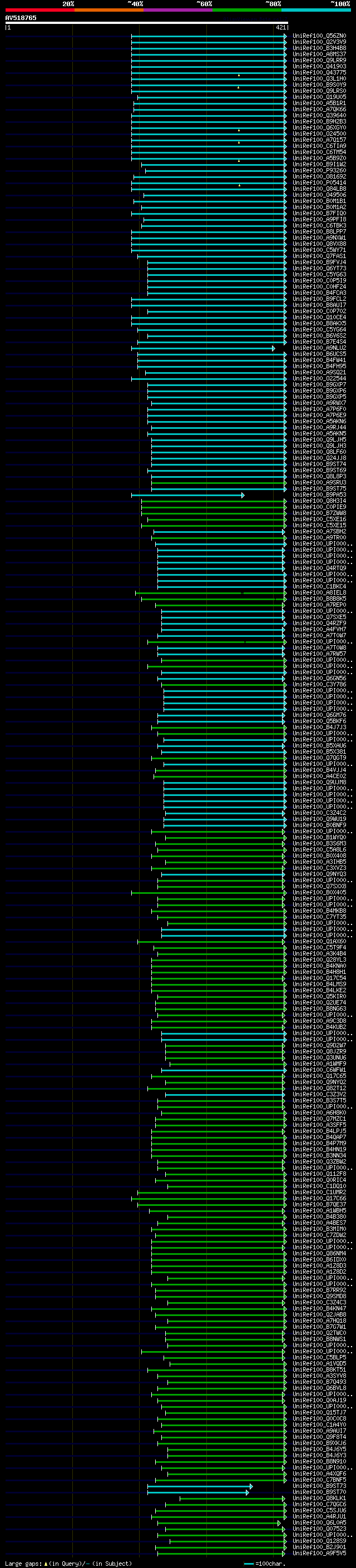
Task: Open hit UniRef100_A4RJU1
Action: coord(319,1516)
